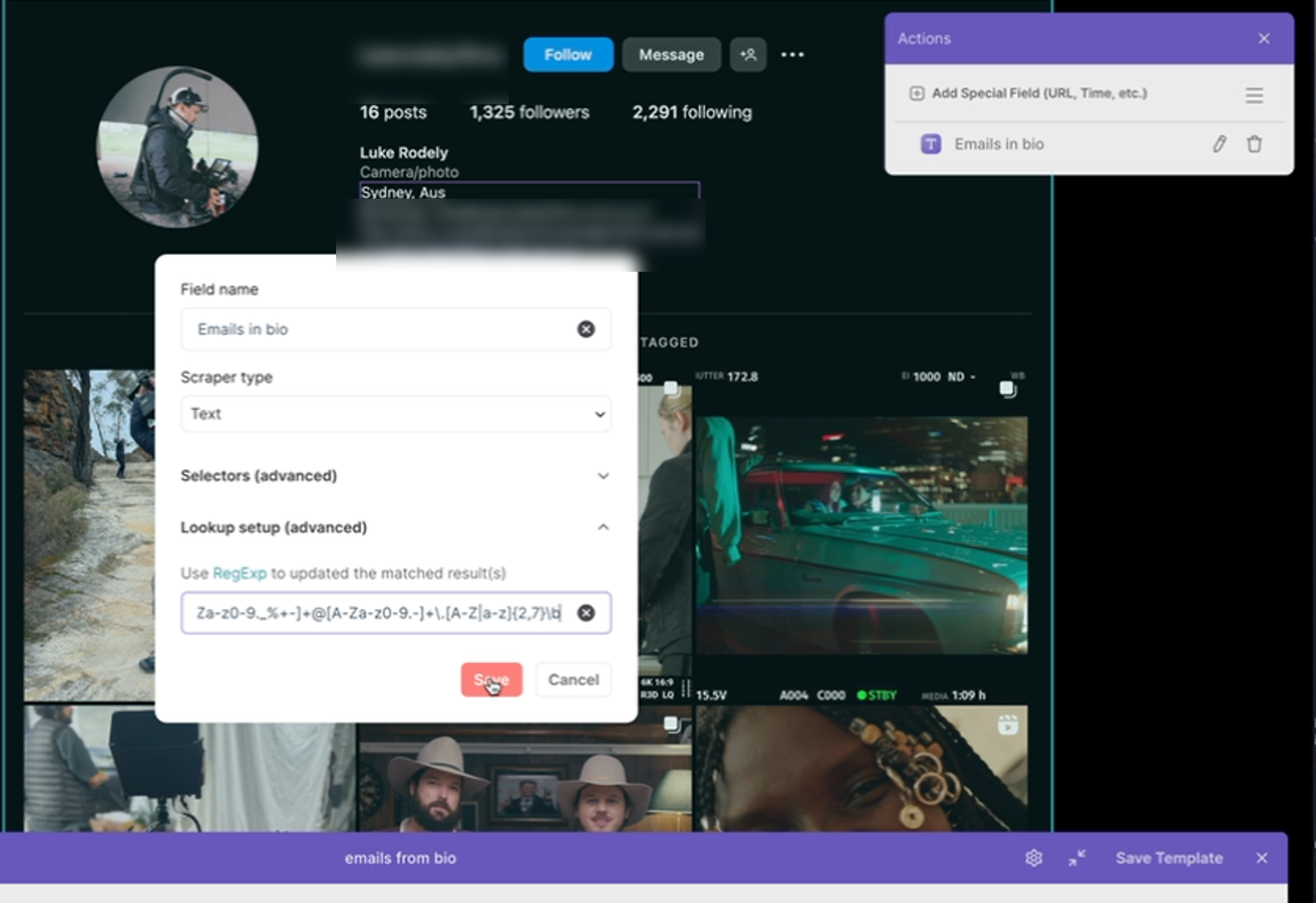This screenshot has width=1316, height=903.
Task: Expand Selectors (advanced) section
Action: click(x=396, y=475)
